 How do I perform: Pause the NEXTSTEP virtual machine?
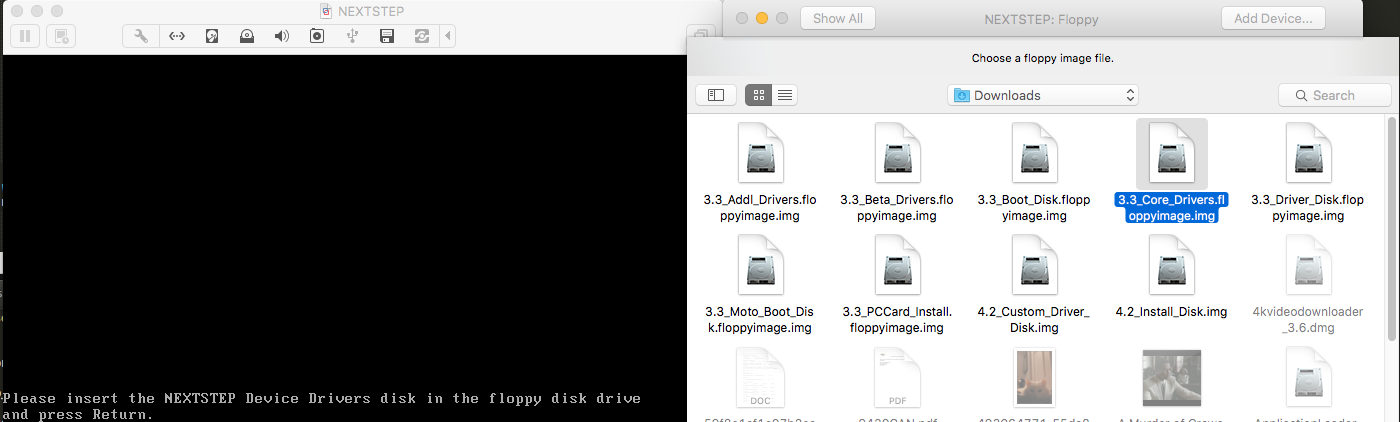25,36
